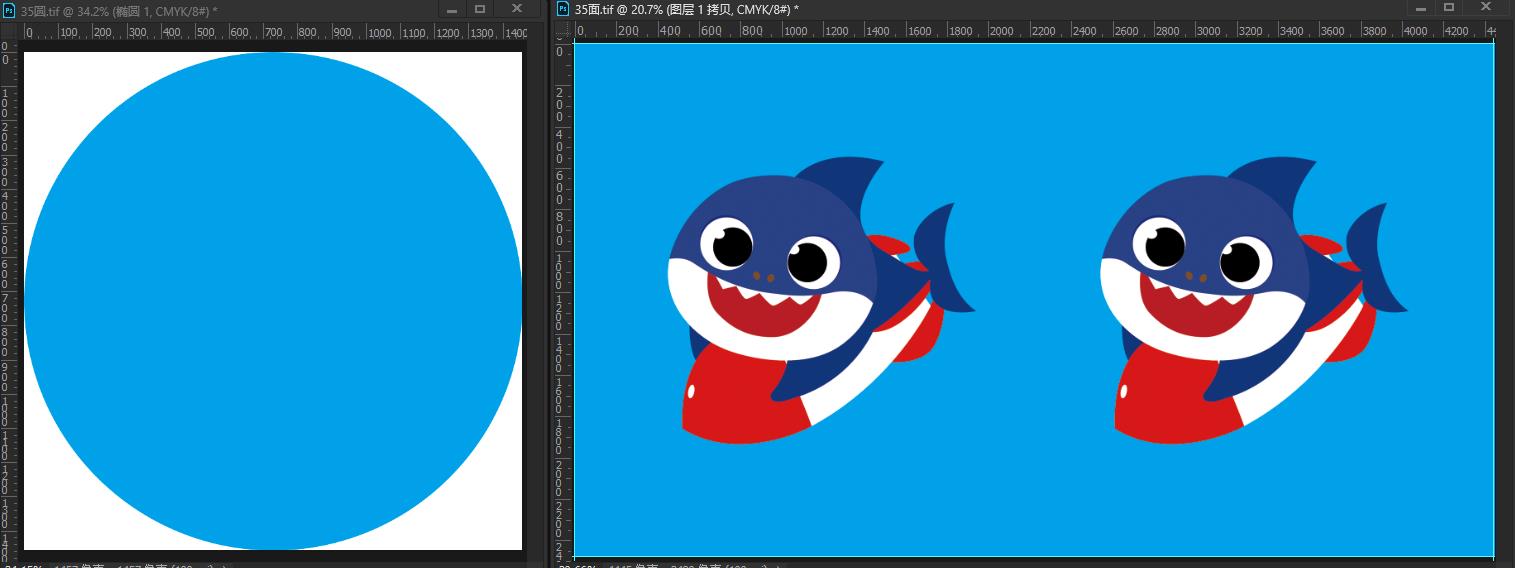Activate the 35圆.tif document title bar

coord(272,10)
